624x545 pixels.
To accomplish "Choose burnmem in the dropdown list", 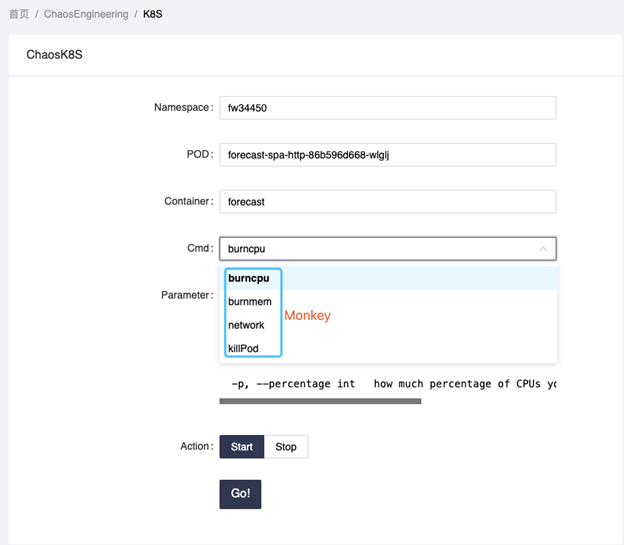I will tap(250, 301).
